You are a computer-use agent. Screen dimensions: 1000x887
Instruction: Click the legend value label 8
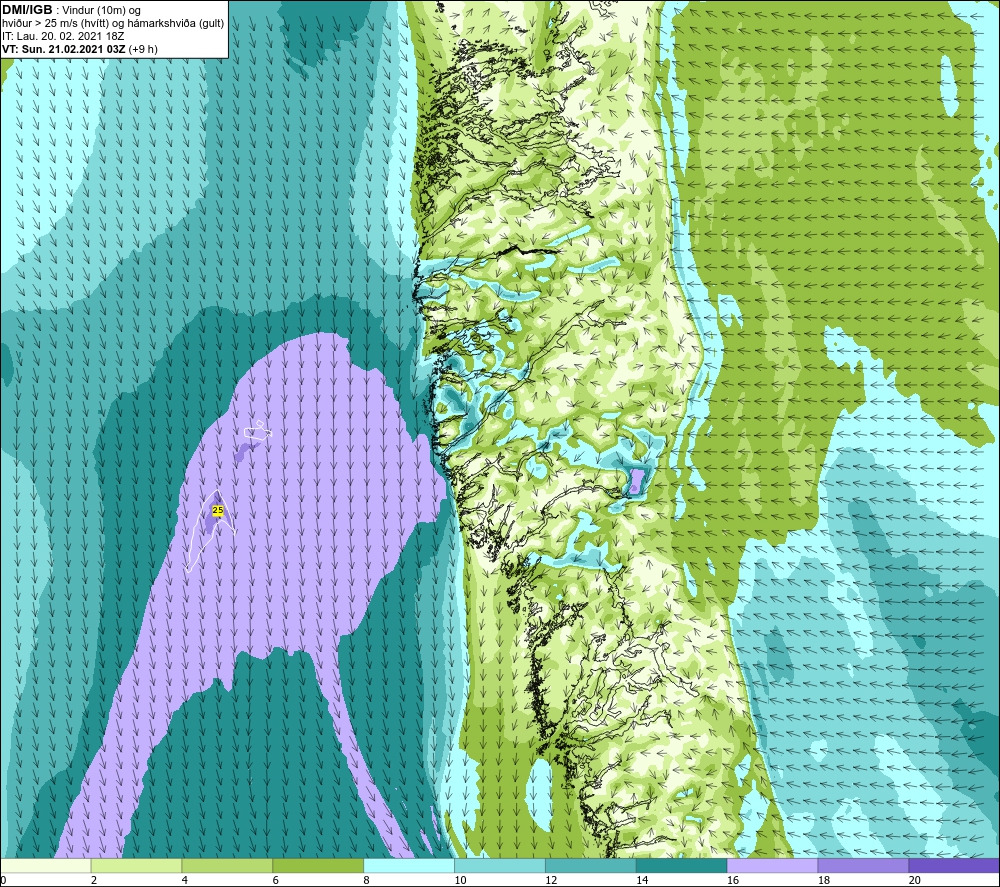tap(367, 880)
